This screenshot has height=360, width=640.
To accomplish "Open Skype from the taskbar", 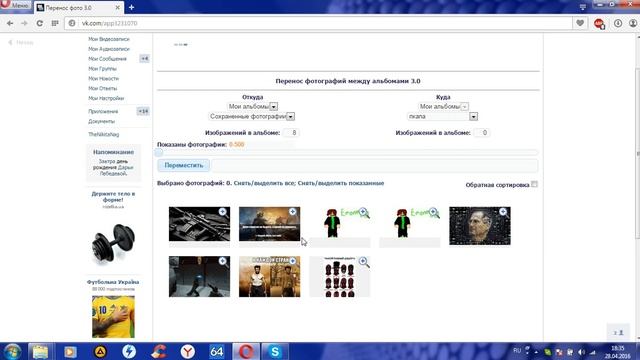I will 275,351.
